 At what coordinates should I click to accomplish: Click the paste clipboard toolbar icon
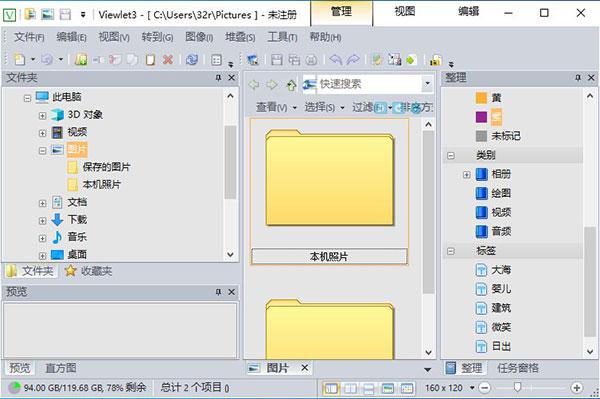pyautogui.click(x=150, y=60)
